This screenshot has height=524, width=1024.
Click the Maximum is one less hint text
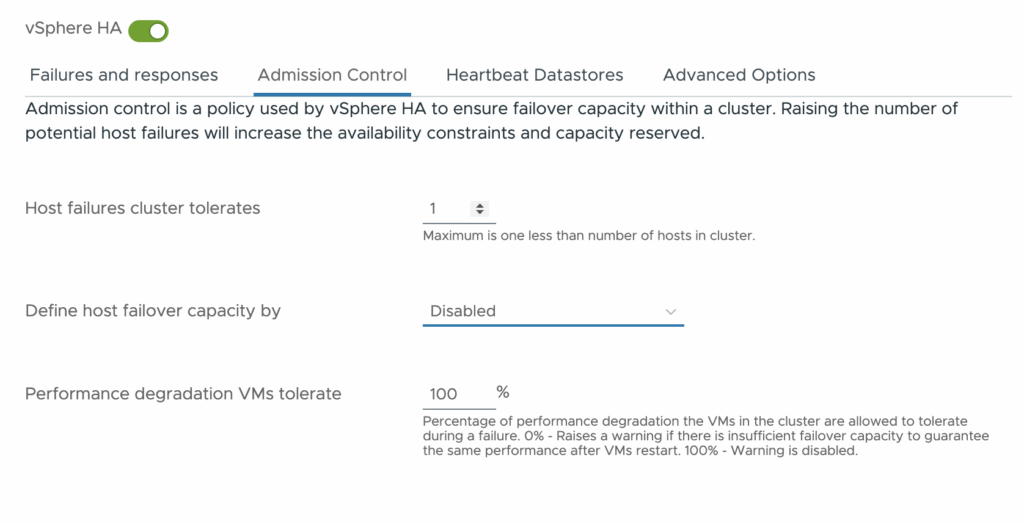click(x=589, y=236)
